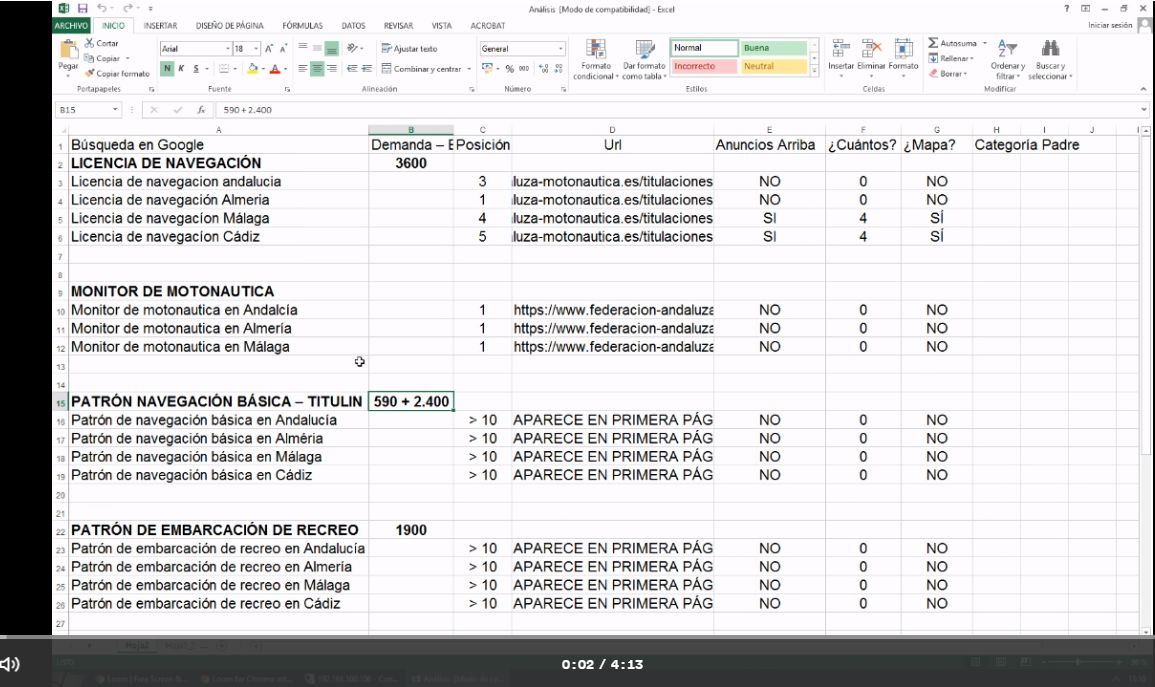Image resolution: width=1155 pixels, height=687 pixels.
Task: Open the Name Box dropdown arrow
Action: point(115,109)
